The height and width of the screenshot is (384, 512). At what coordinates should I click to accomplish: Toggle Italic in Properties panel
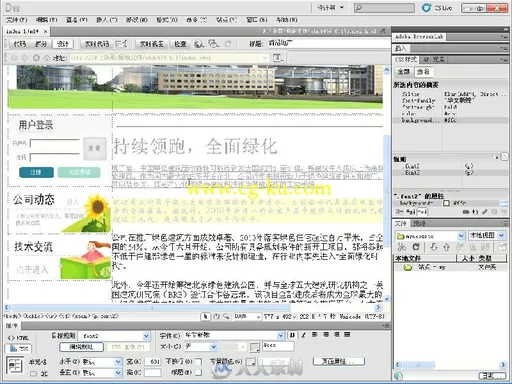coord(303,335)
